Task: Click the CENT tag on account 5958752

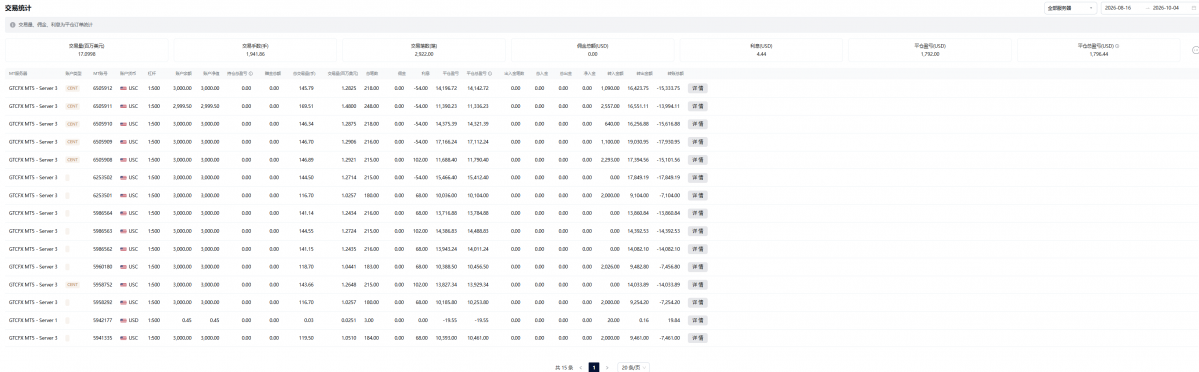Action: tap(73, 285)
